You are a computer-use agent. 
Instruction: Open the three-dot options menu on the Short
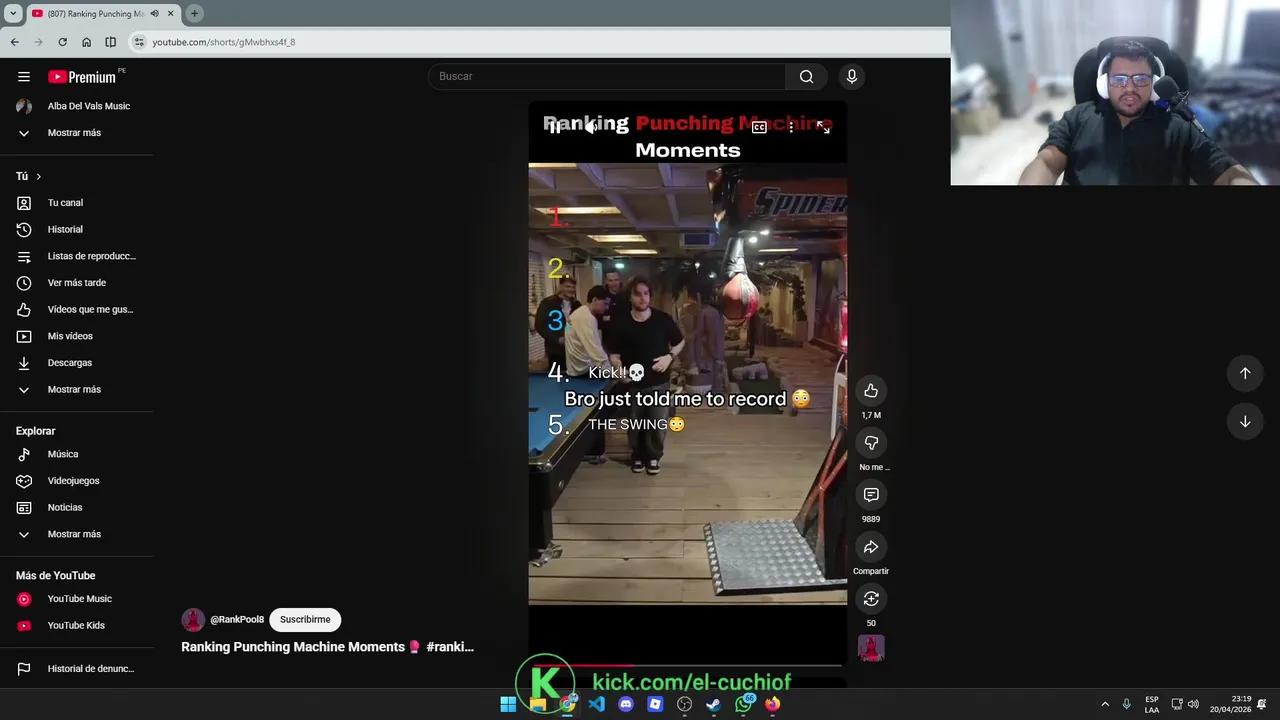(791, 127)
